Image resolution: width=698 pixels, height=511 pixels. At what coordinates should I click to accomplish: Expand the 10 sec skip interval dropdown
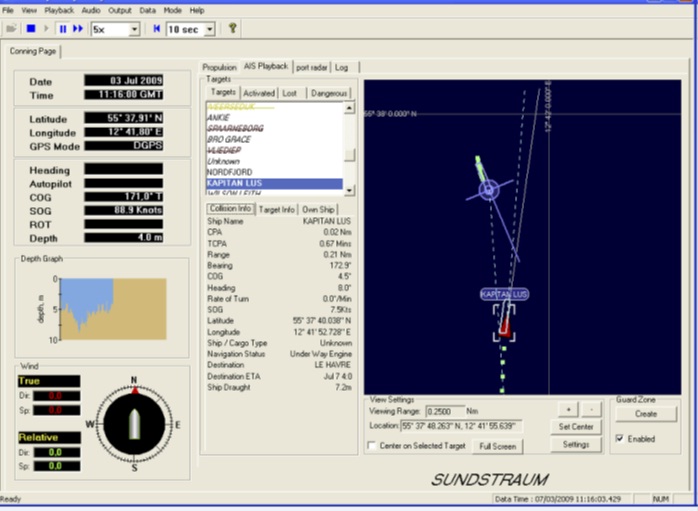pyautogui.click(x=209, y=30)
